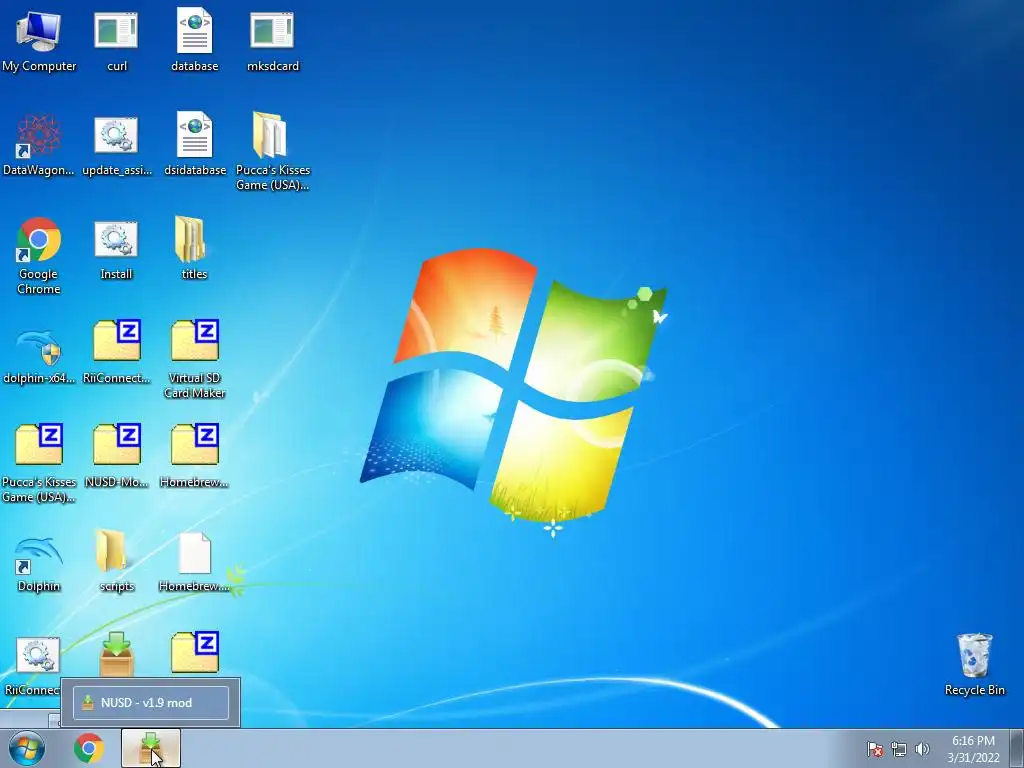The width and height of the screenshot is (1024, 768).
Task: Select the blank Homebrew.... file icon
Action: 194,562
